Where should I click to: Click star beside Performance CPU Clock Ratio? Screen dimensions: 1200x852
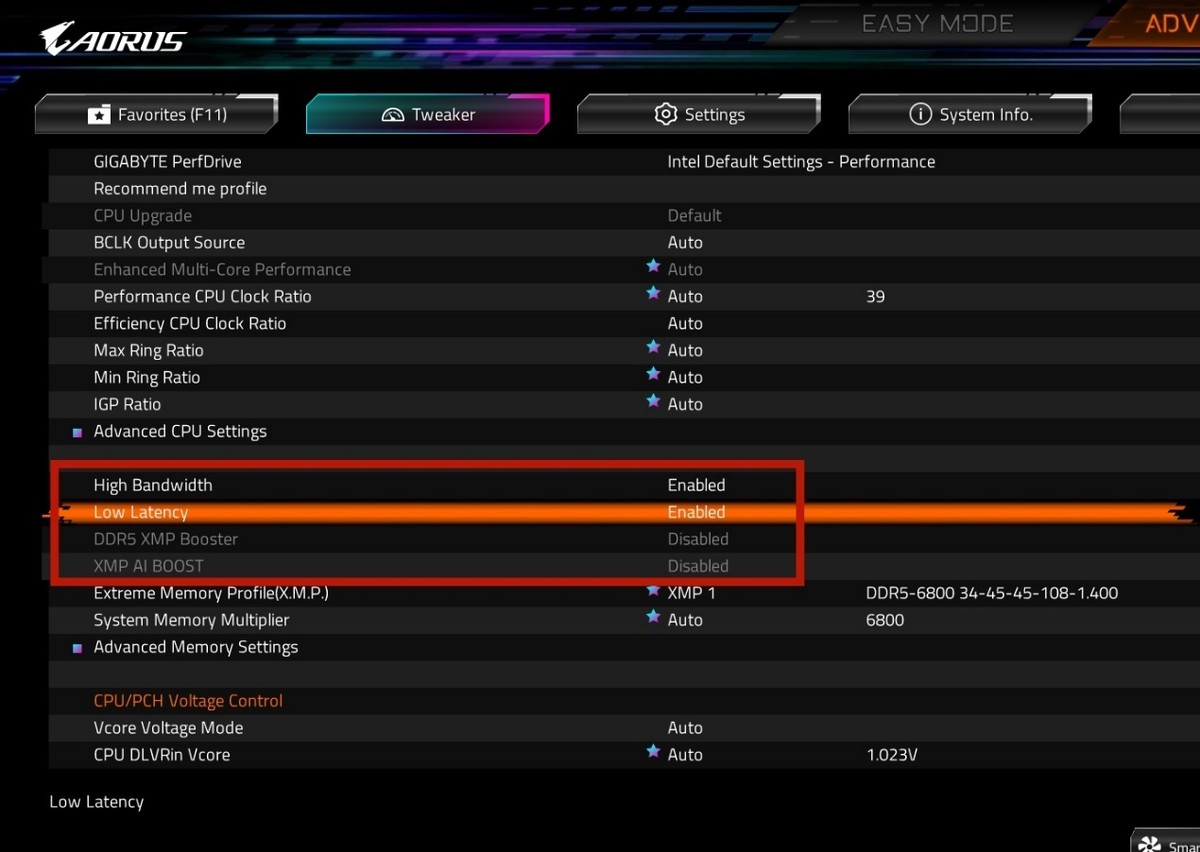[x=653, y=294]
